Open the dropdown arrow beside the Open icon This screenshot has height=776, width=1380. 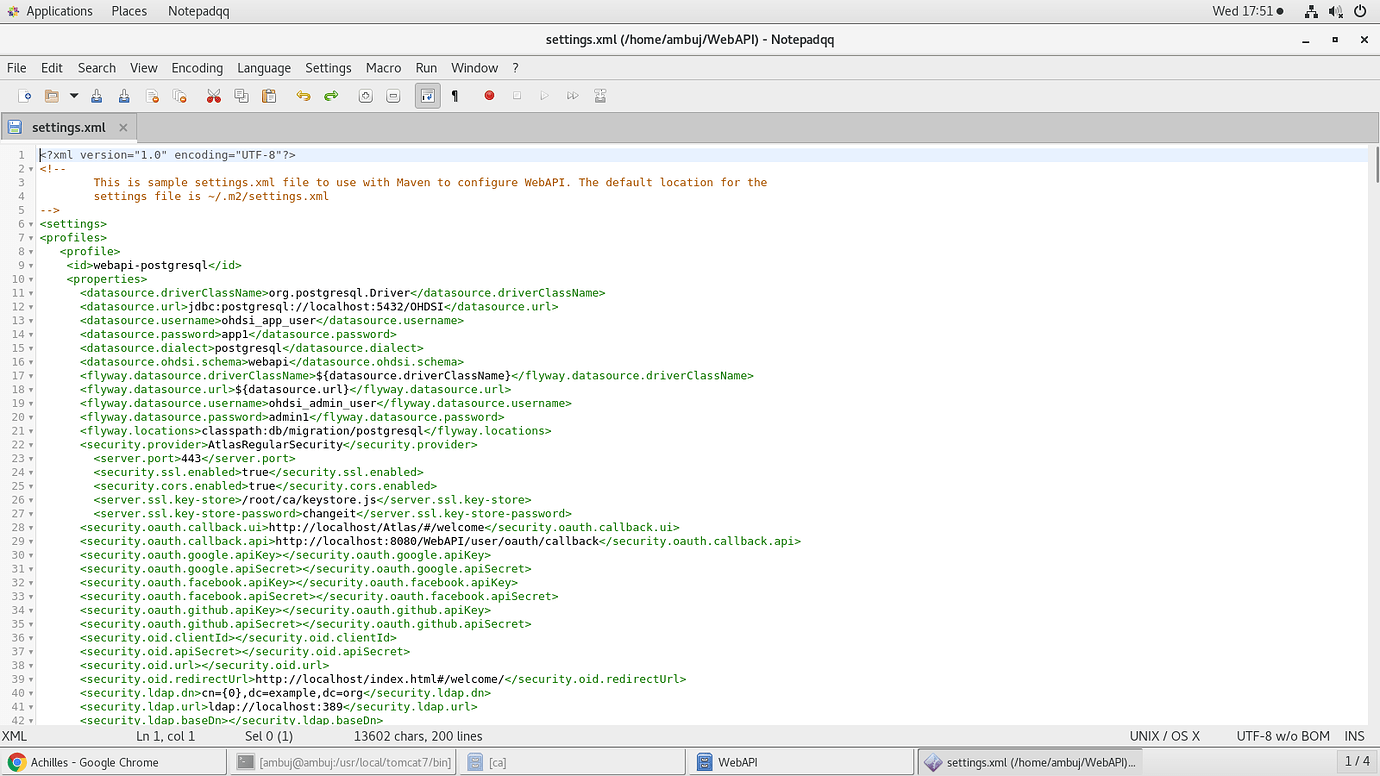pos(72,95)
